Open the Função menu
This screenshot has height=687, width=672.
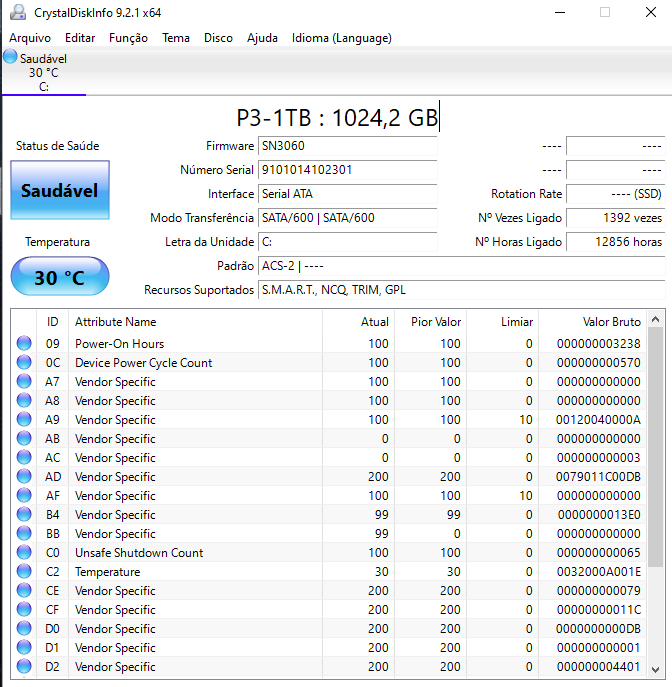click(x=128, y=38)
